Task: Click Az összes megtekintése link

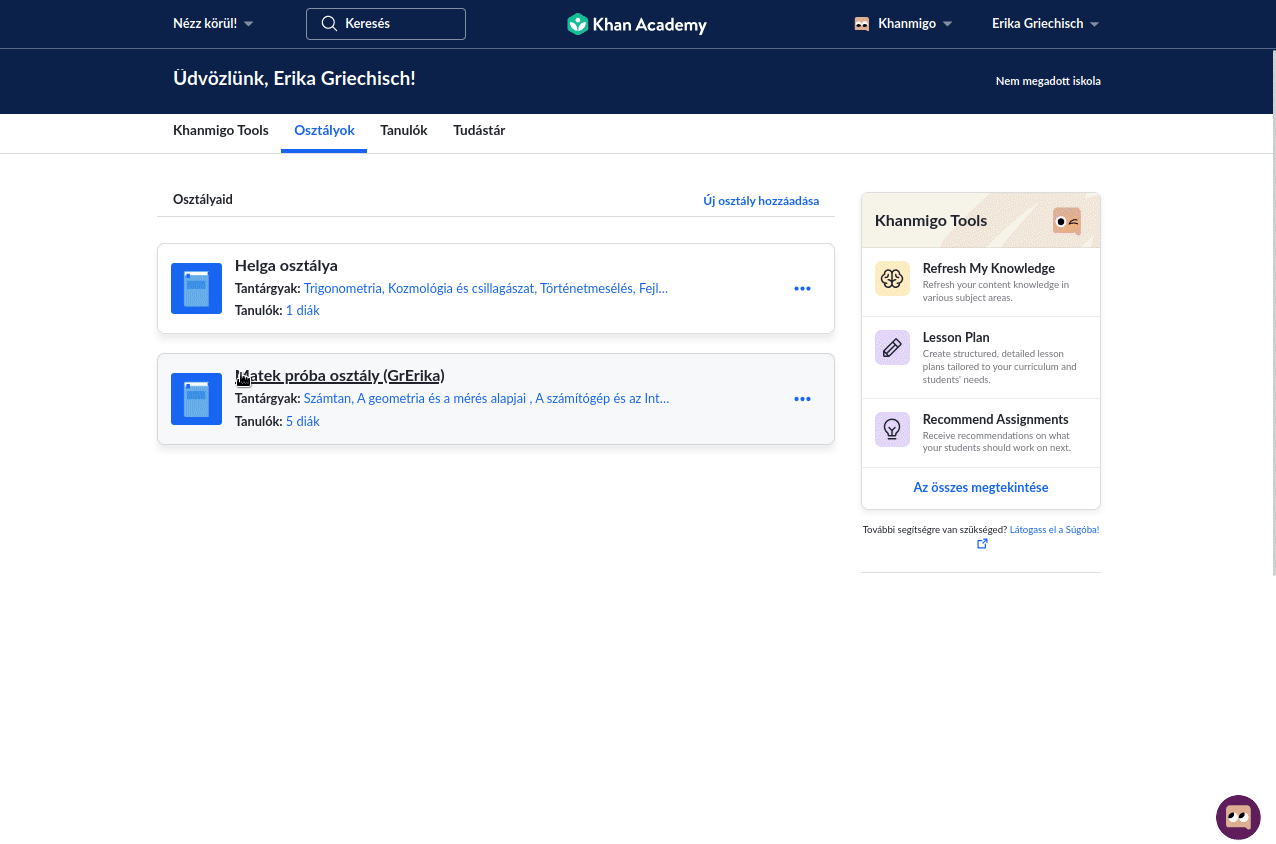Action: click(981, 488)
